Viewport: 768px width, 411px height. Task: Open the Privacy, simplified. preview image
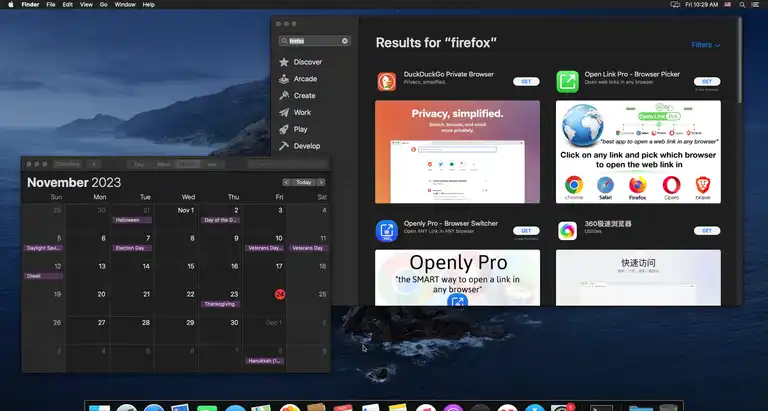(x=457, y=152)
